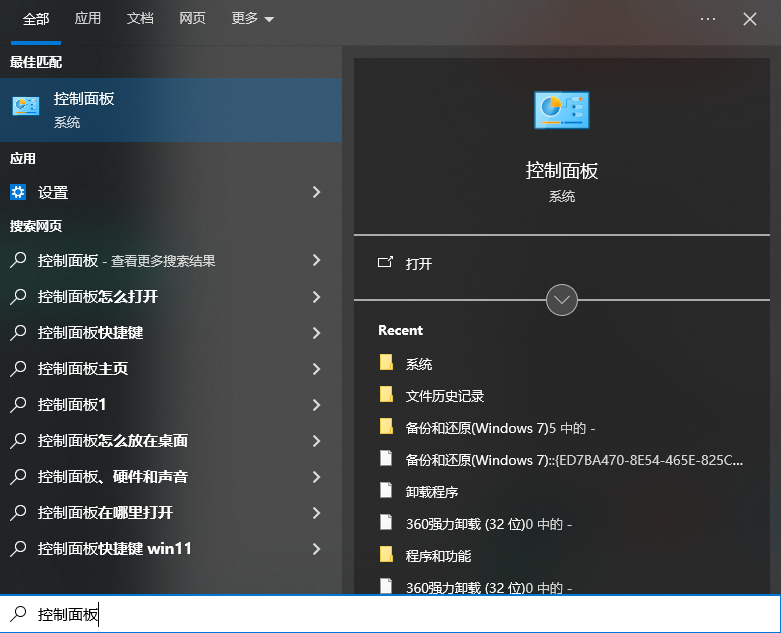This screenshot has width=781, height=633.
Task: Open 设置 app result
Action: pos(171,192)
